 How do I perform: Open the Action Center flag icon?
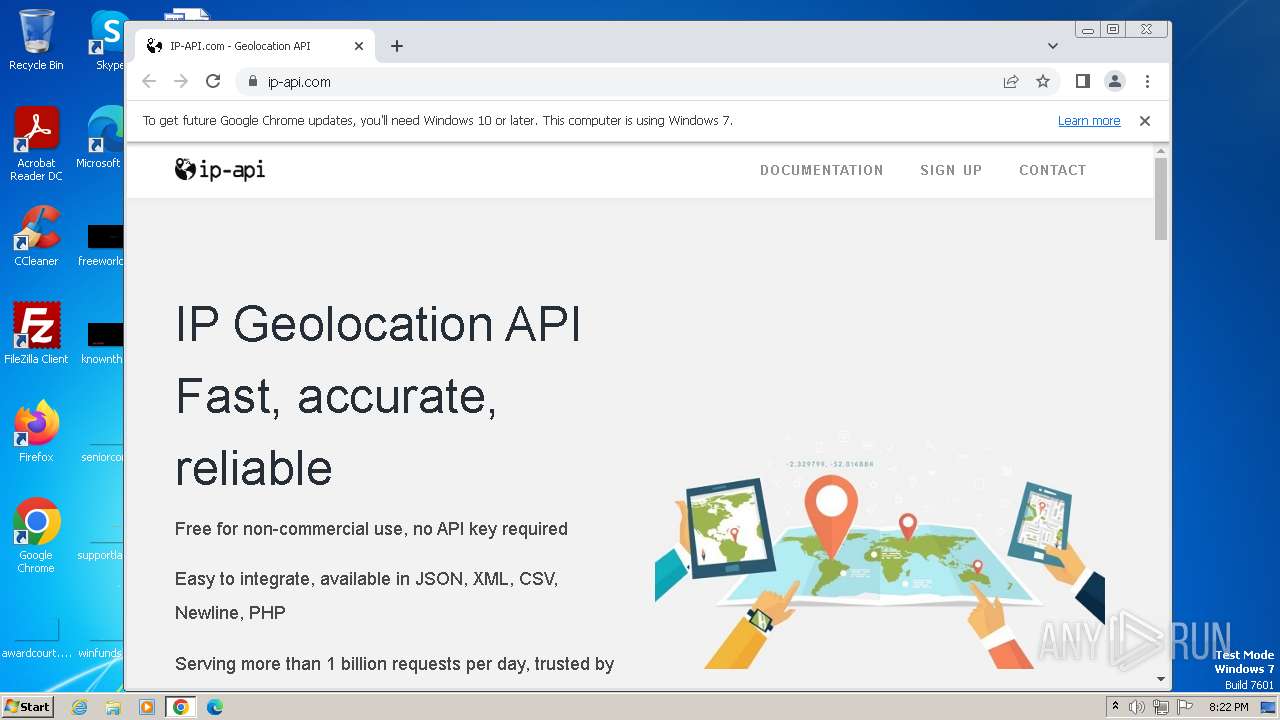1184,707
